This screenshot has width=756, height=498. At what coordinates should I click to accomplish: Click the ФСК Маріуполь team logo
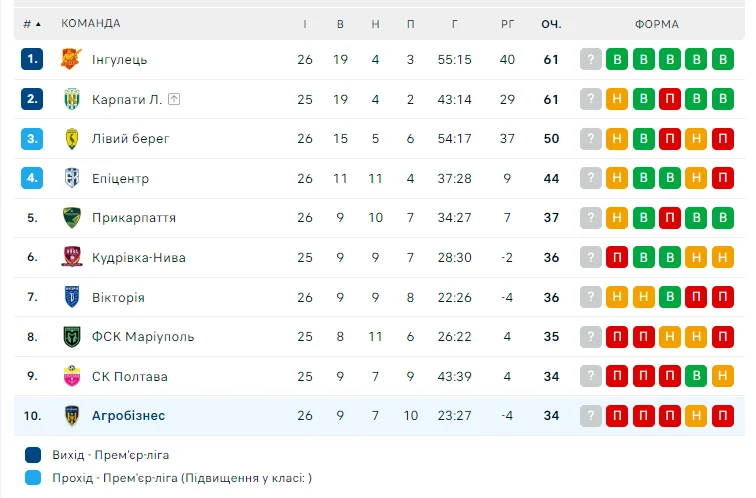[x=71, y=337]
